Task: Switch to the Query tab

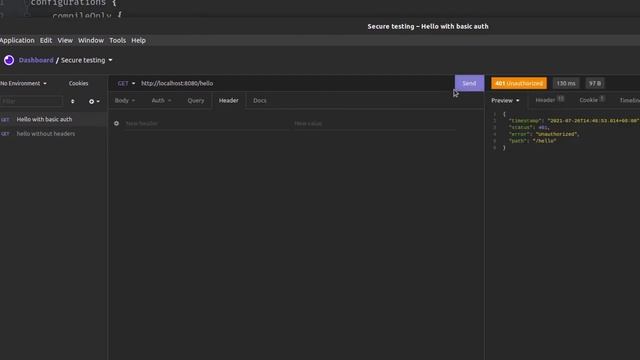Action: (x=196, y=100)
